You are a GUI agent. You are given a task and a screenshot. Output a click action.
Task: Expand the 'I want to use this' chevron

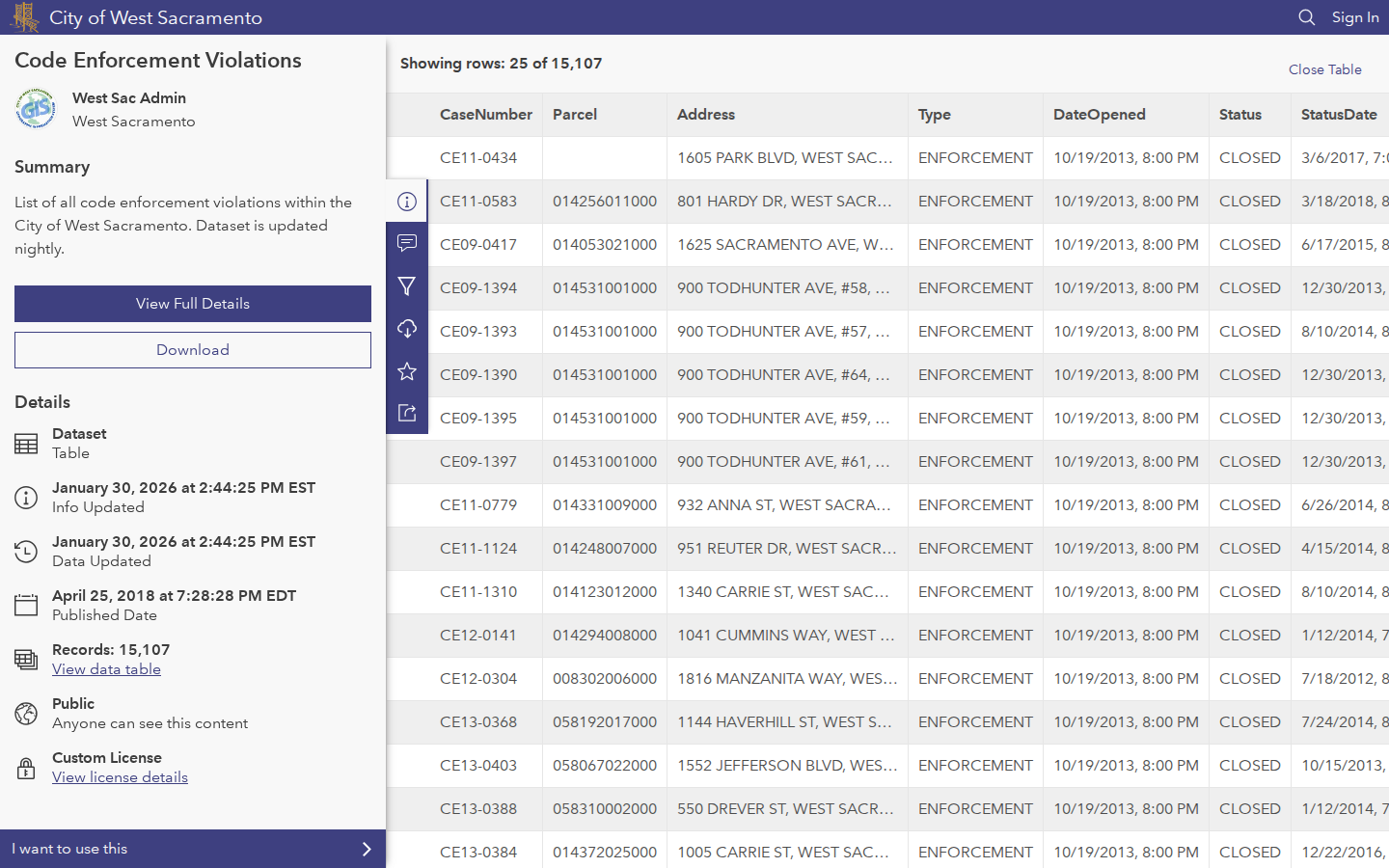point(367,849)
